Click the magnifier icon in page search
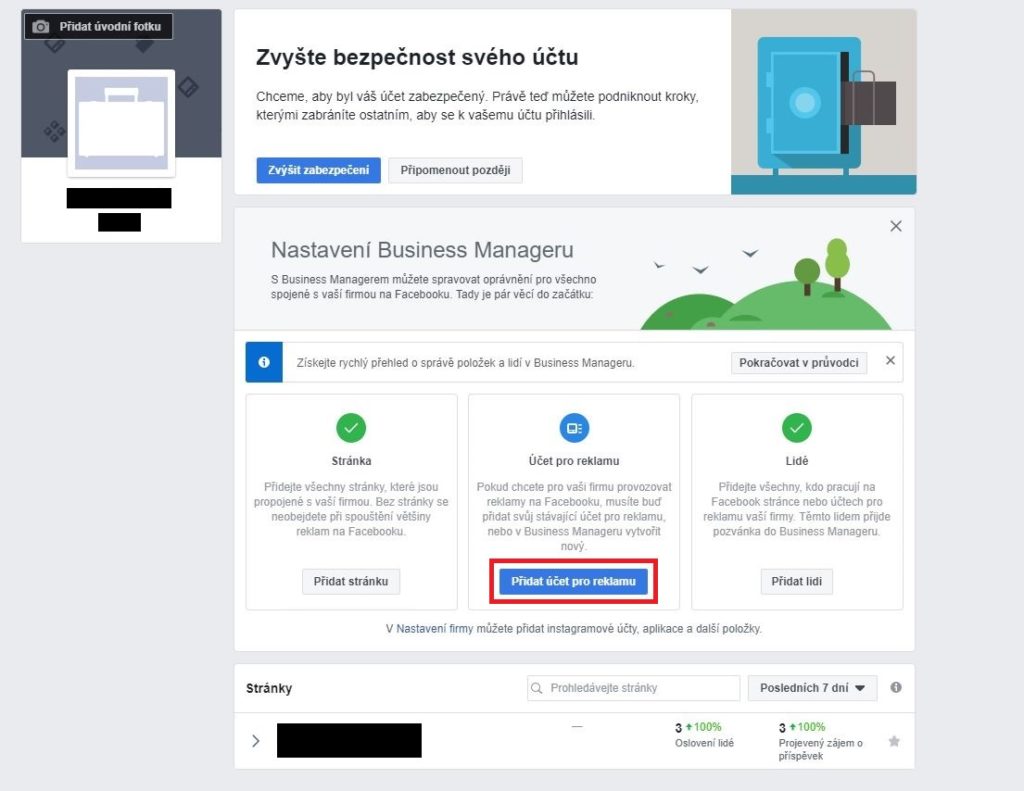This screenshot has width=1024, height=791. (537, 688)
